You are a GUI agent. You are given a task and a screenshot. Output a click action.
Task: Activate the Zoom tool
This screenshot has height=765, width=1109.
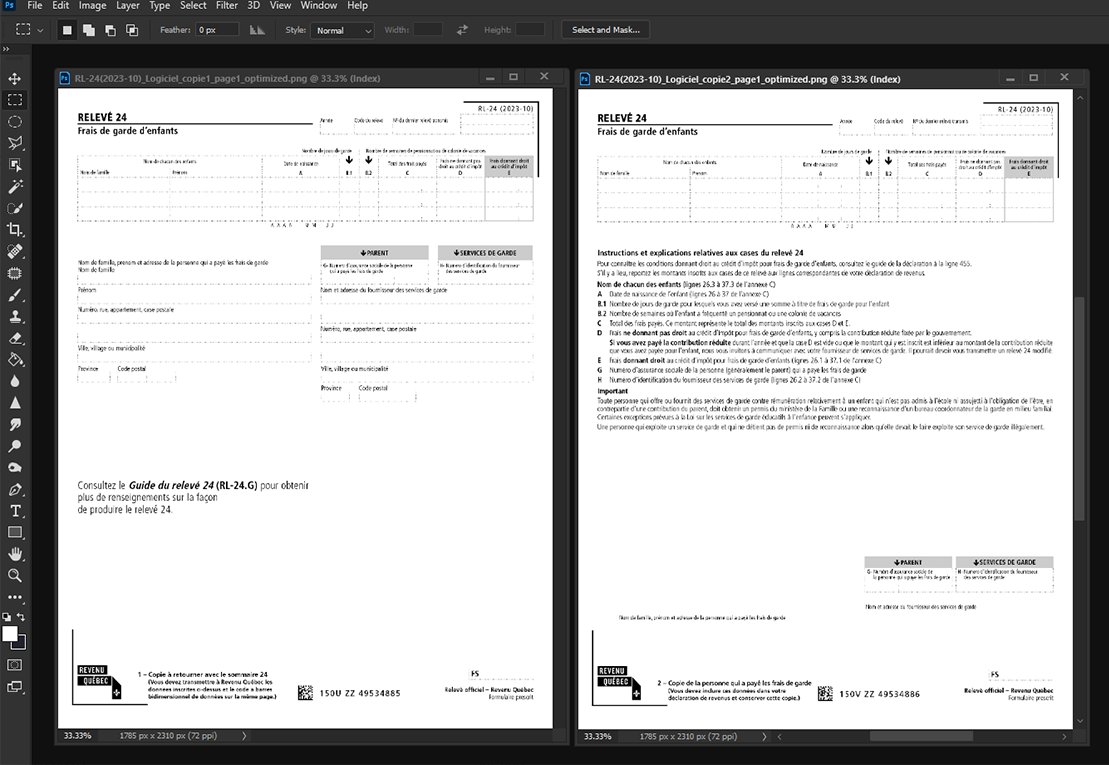coord(15,576)
